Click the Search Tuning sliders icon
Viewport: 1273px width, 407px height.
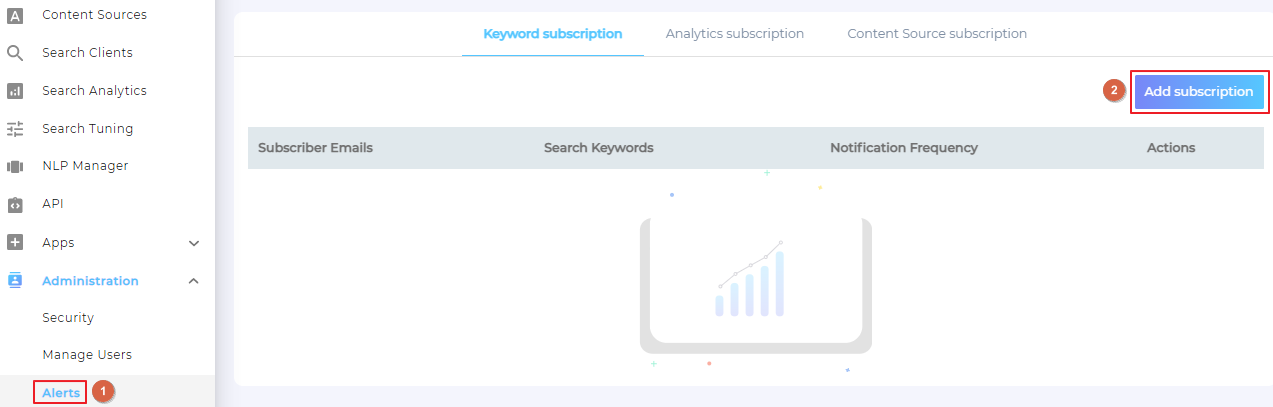pyautogui.click(x=15, y=129)
